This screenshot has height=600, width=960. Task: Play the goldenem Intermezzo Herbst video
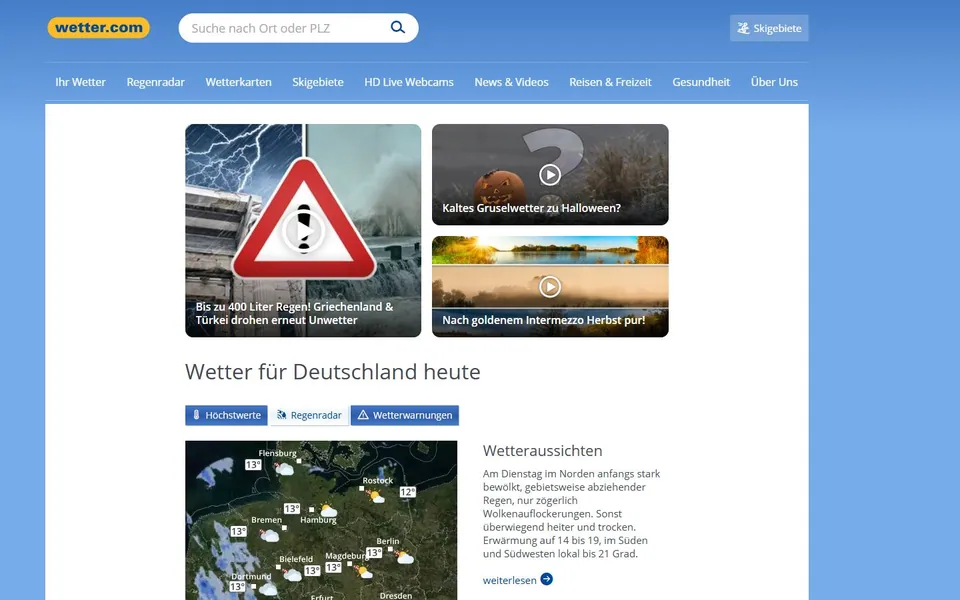click(550, 287)
